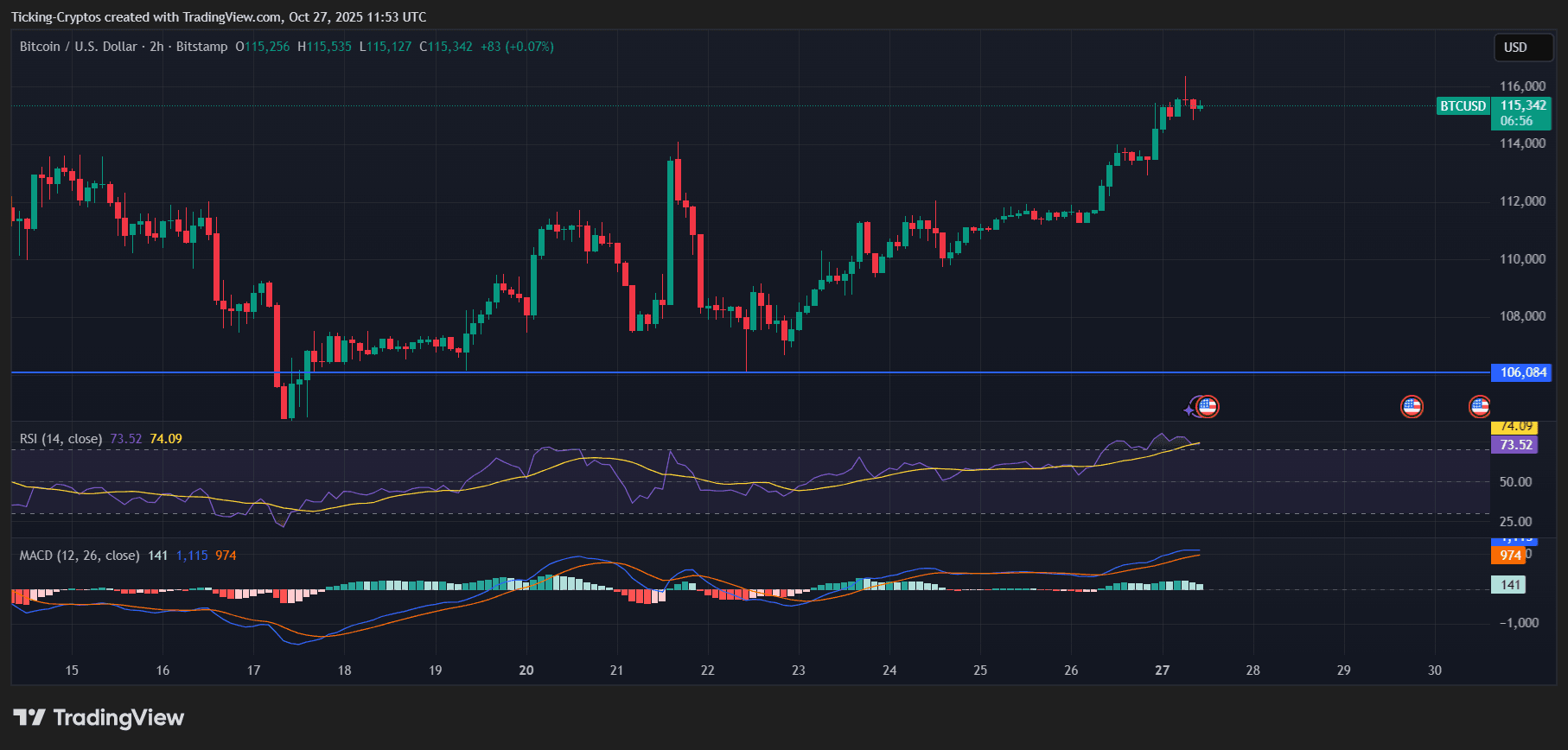This screenshot has height=750, width=1568.
Task: Click the yellow 74.09 RSI axis label
Action: pyautogui.click(x=1515, y=427)
